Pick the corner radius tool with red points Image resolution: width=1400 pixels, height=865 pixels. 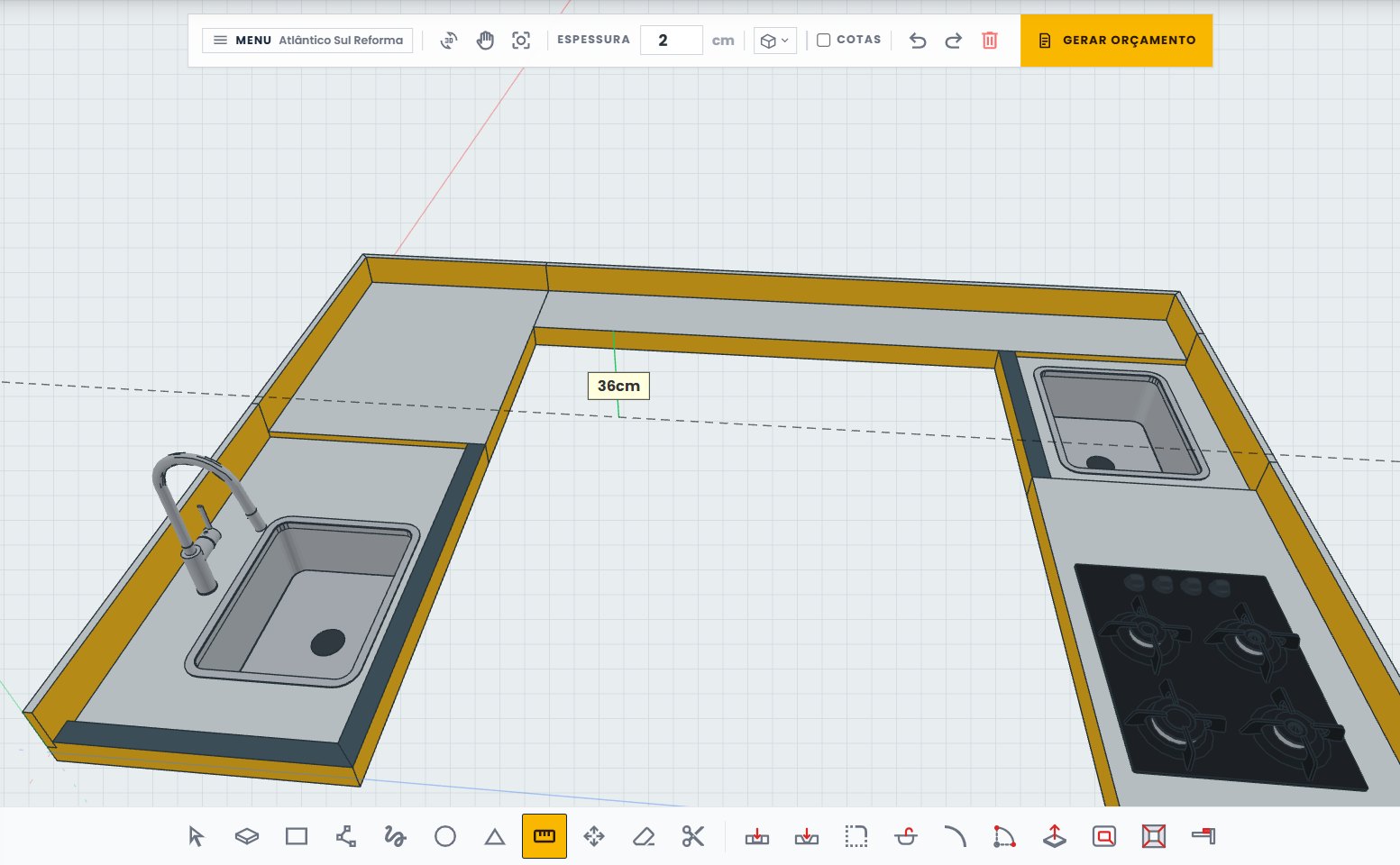click(1004, 836)
